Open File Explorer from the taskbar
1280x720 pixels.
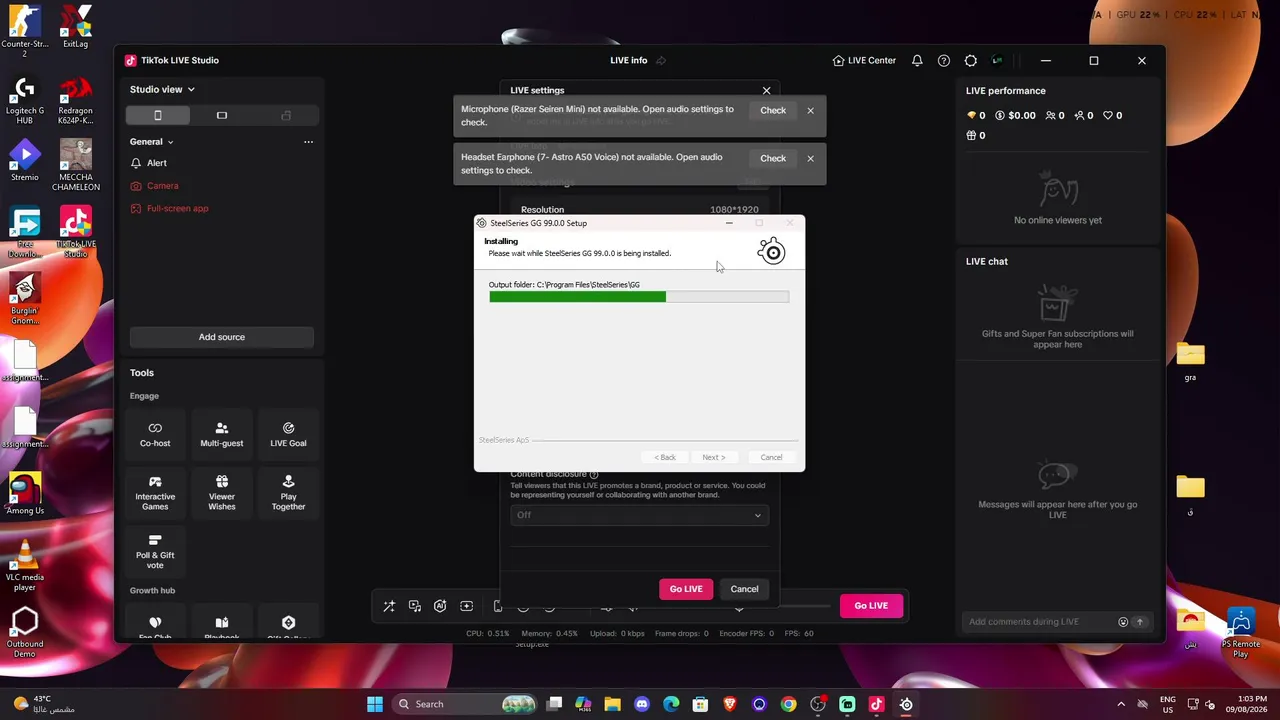tap(613, 704)
